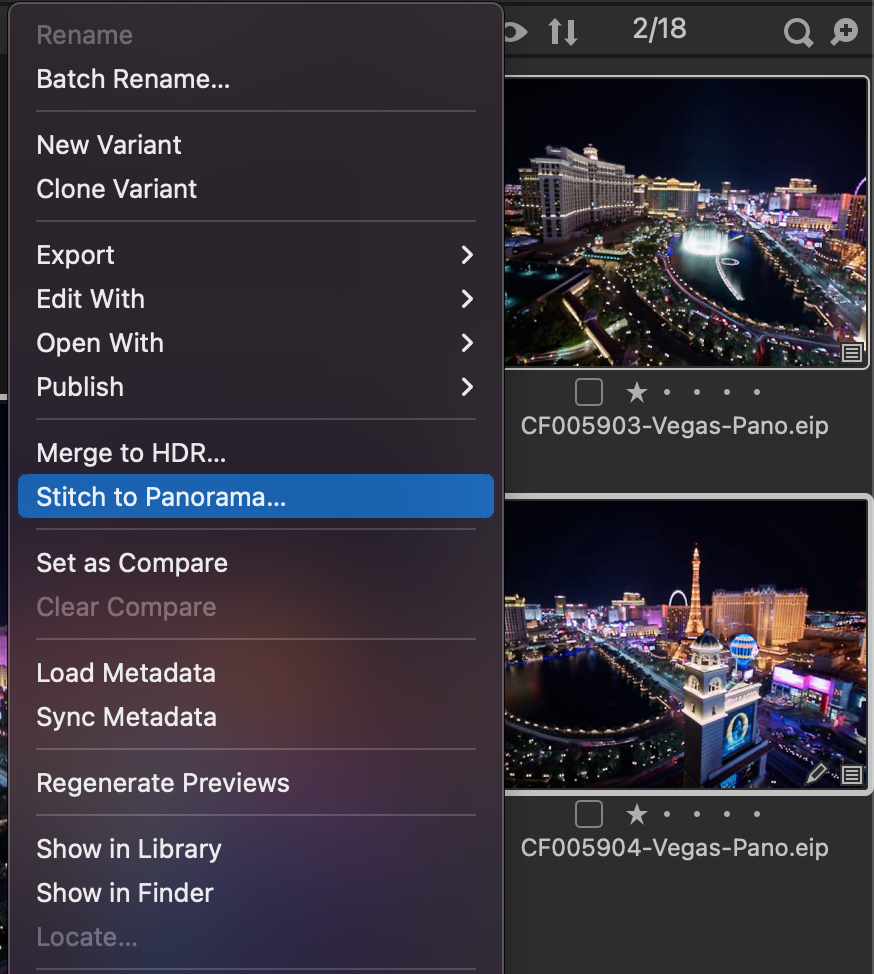The width and height of the screenshot is (874, 974).
Task: Choose Show in Library
Action: coord(256,849)
